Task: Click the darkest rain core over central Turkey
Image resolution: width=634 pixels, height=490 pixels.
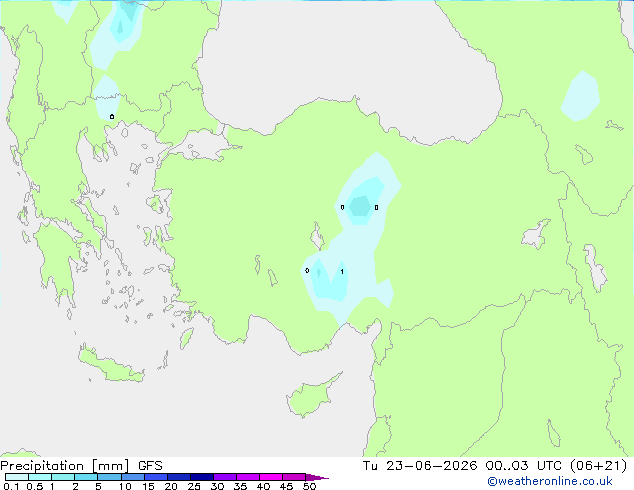Action: (360, 206)
